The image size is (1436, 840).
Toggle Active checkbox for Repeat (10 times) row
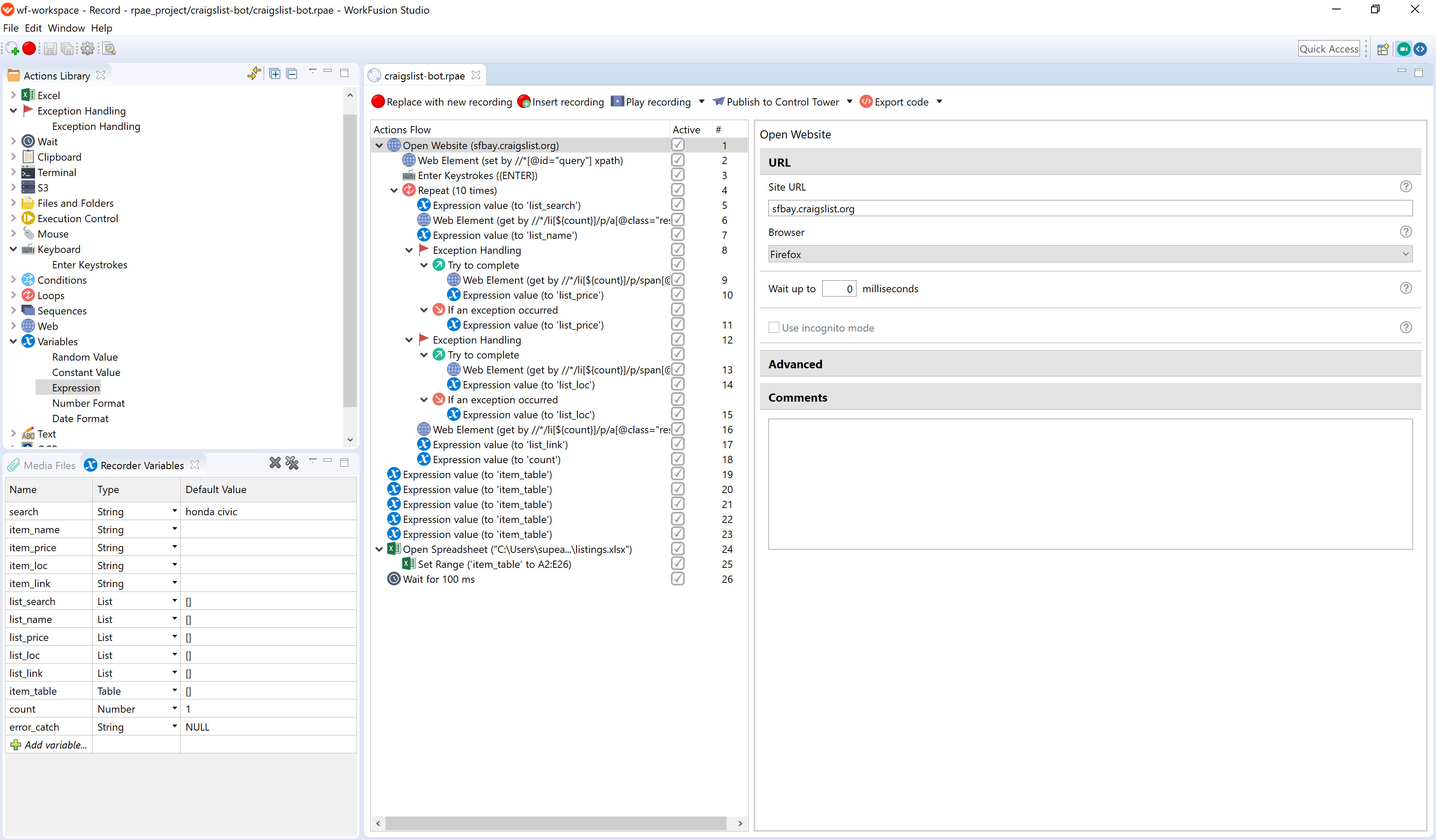[677, 190]
